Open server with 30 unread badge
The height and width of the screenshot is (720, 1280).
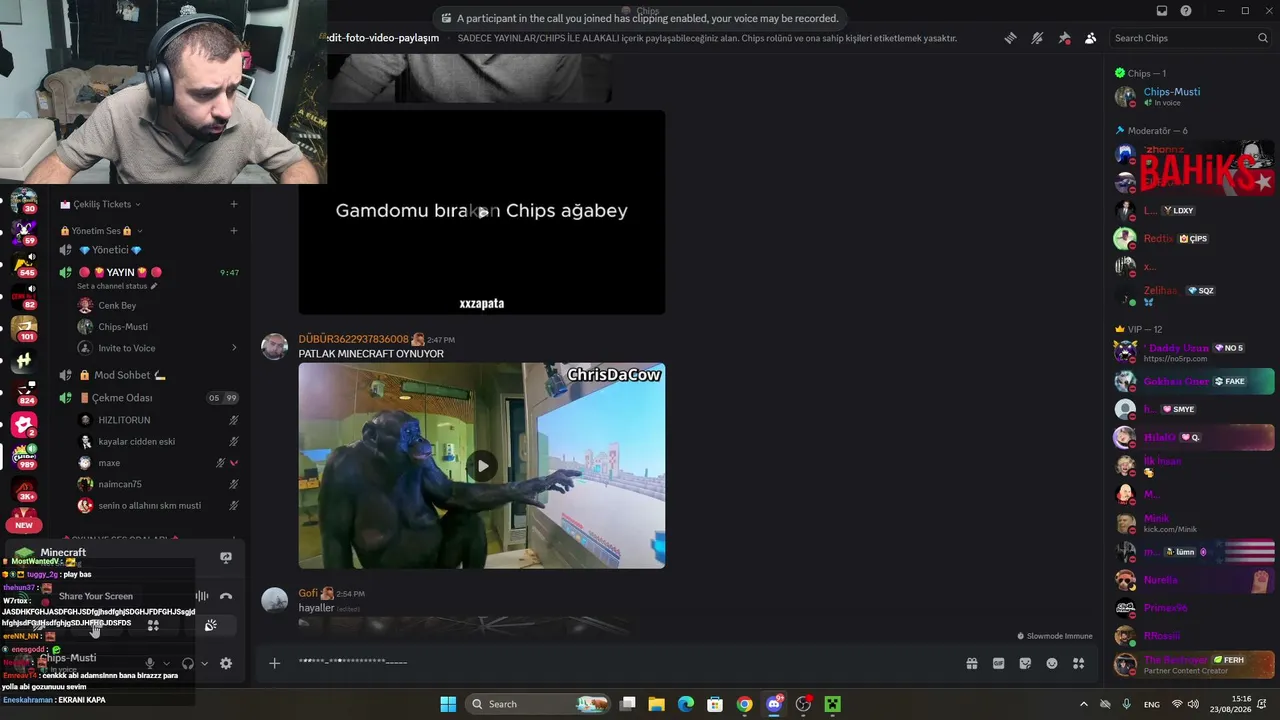[24, 201]
